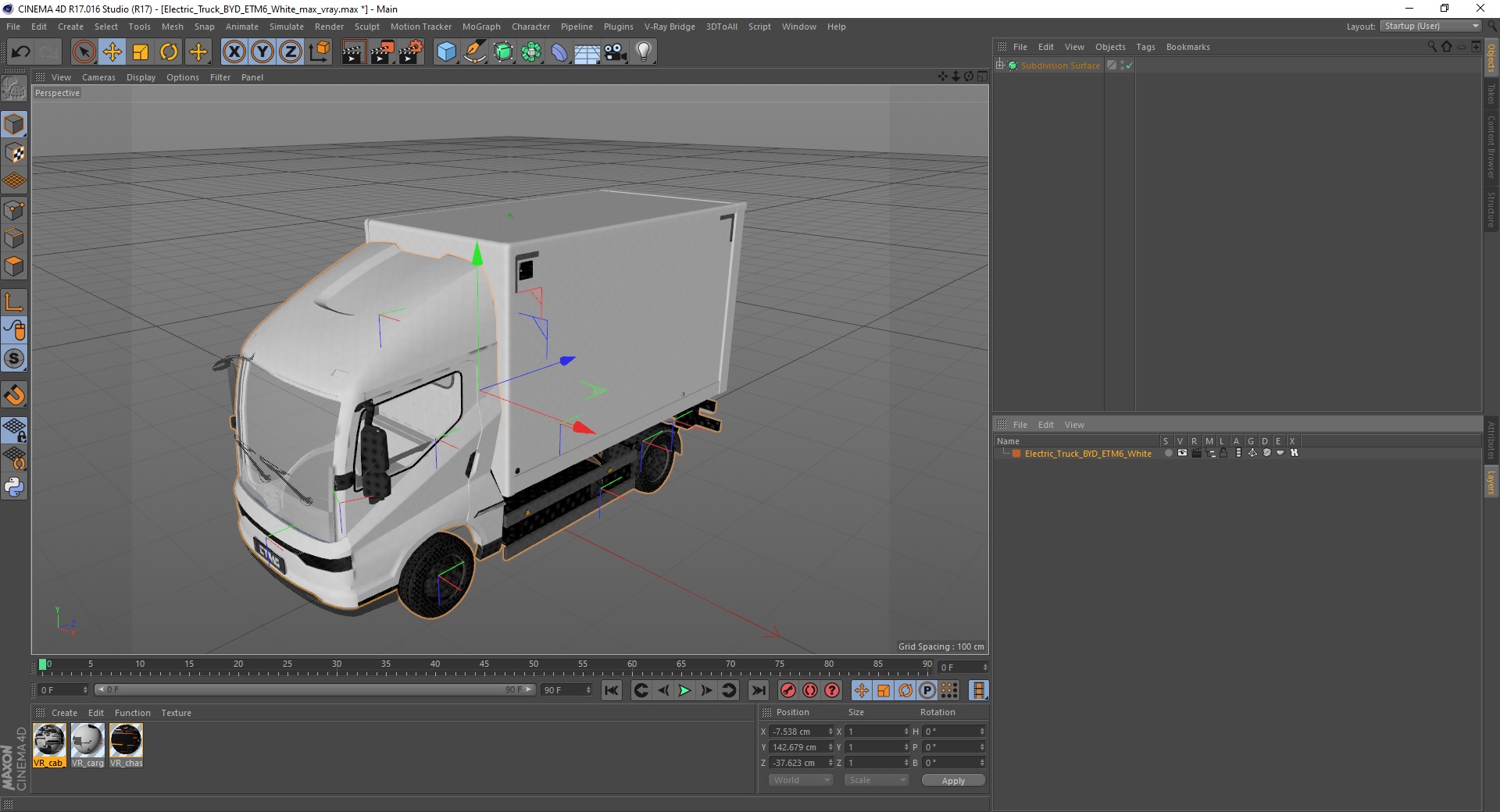Open the Array modeling objects icon
The width and height of the screenshot is (1500, 812).
pos(532,52)
